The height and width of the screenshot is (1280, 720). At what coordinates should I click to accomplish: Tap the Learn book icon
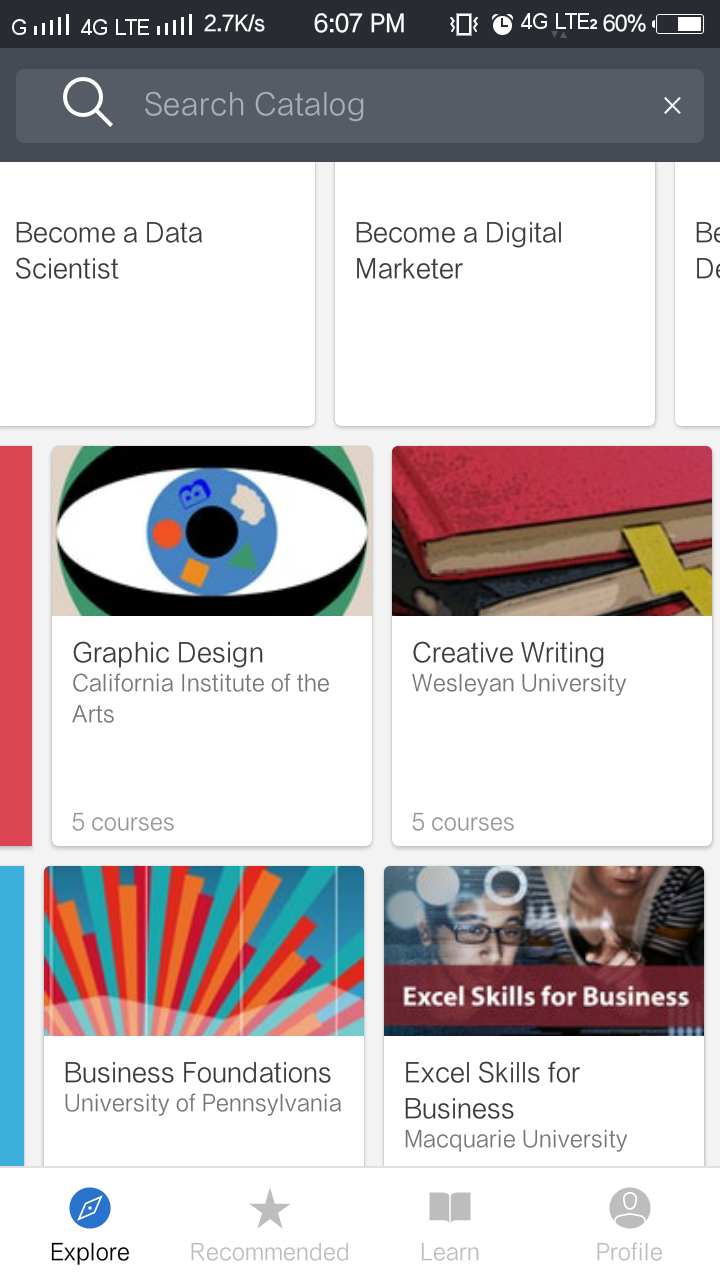click(x=449, y=1209)
